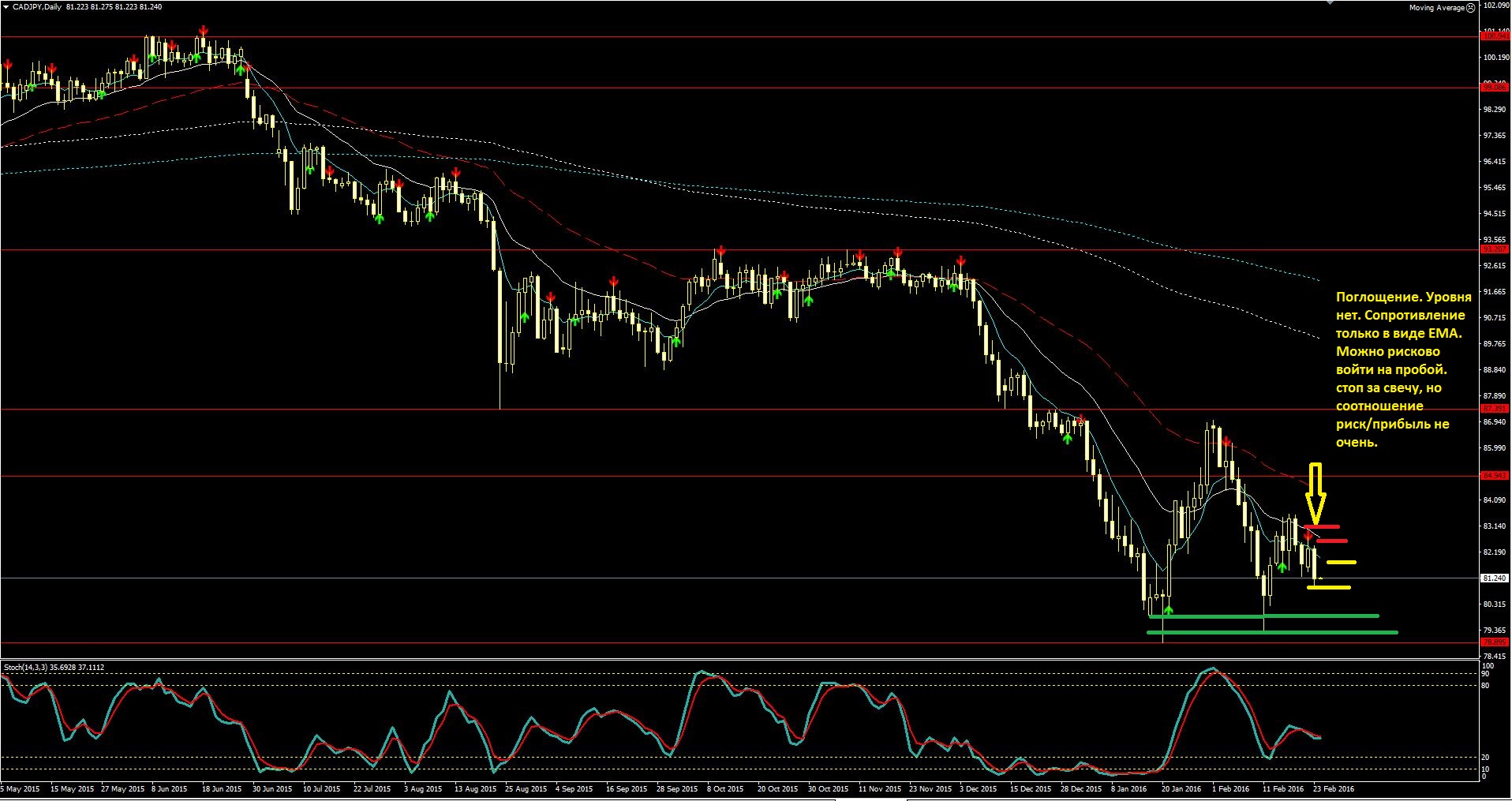
Task: Click the 18 Jun 2015 date label
Action: point(222,789)
